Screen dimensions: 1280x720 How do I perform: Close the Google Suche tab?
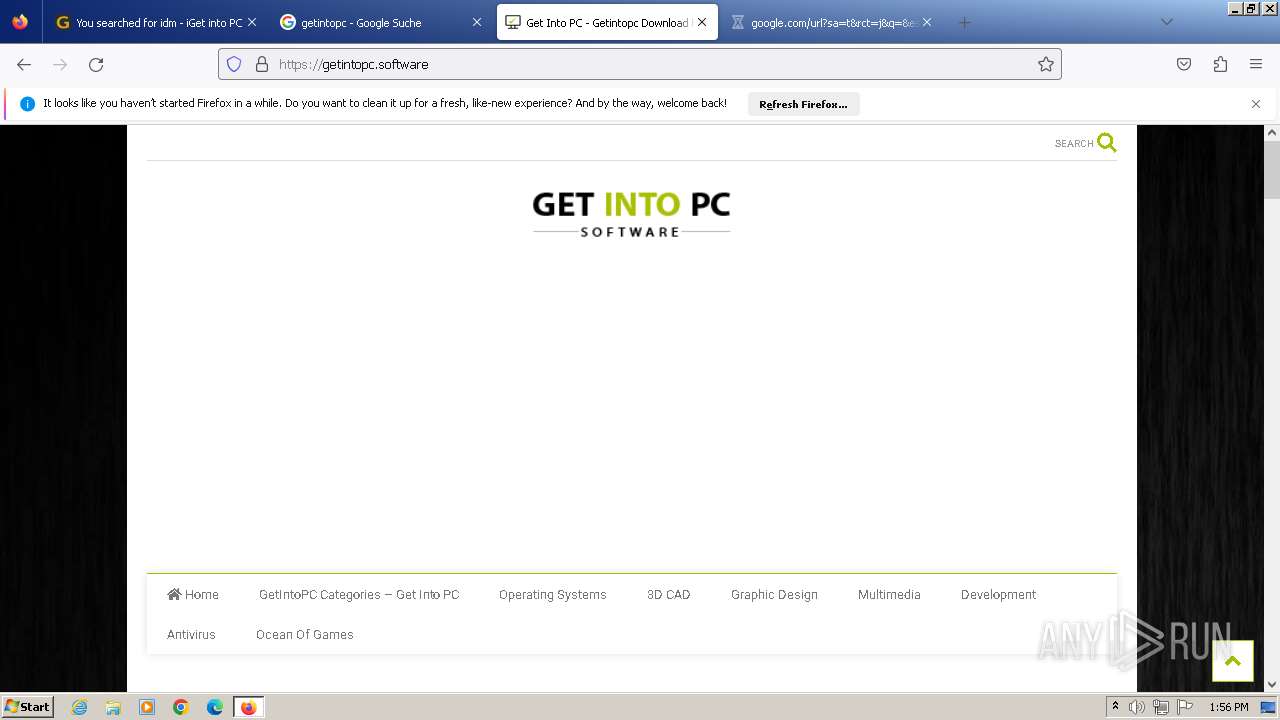(x=476, y=22)
